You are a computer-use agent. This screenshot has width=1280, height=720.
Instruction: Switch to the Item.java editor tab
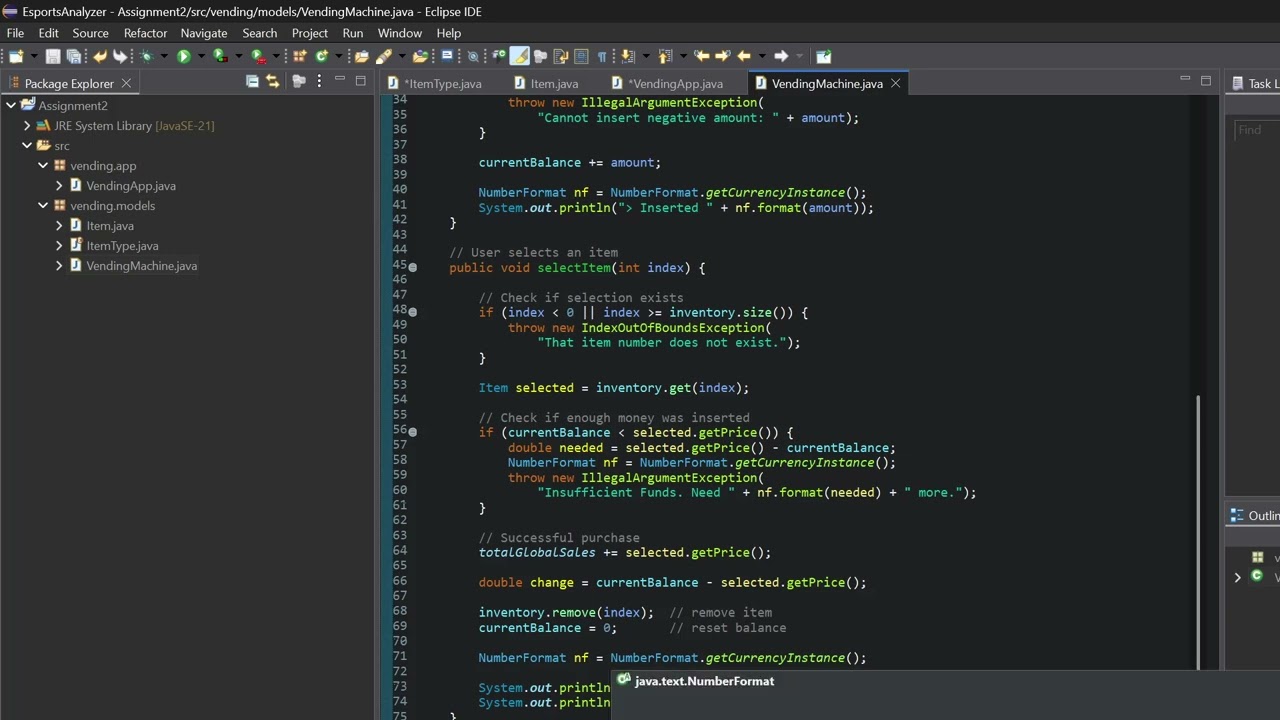coord(546,83)
